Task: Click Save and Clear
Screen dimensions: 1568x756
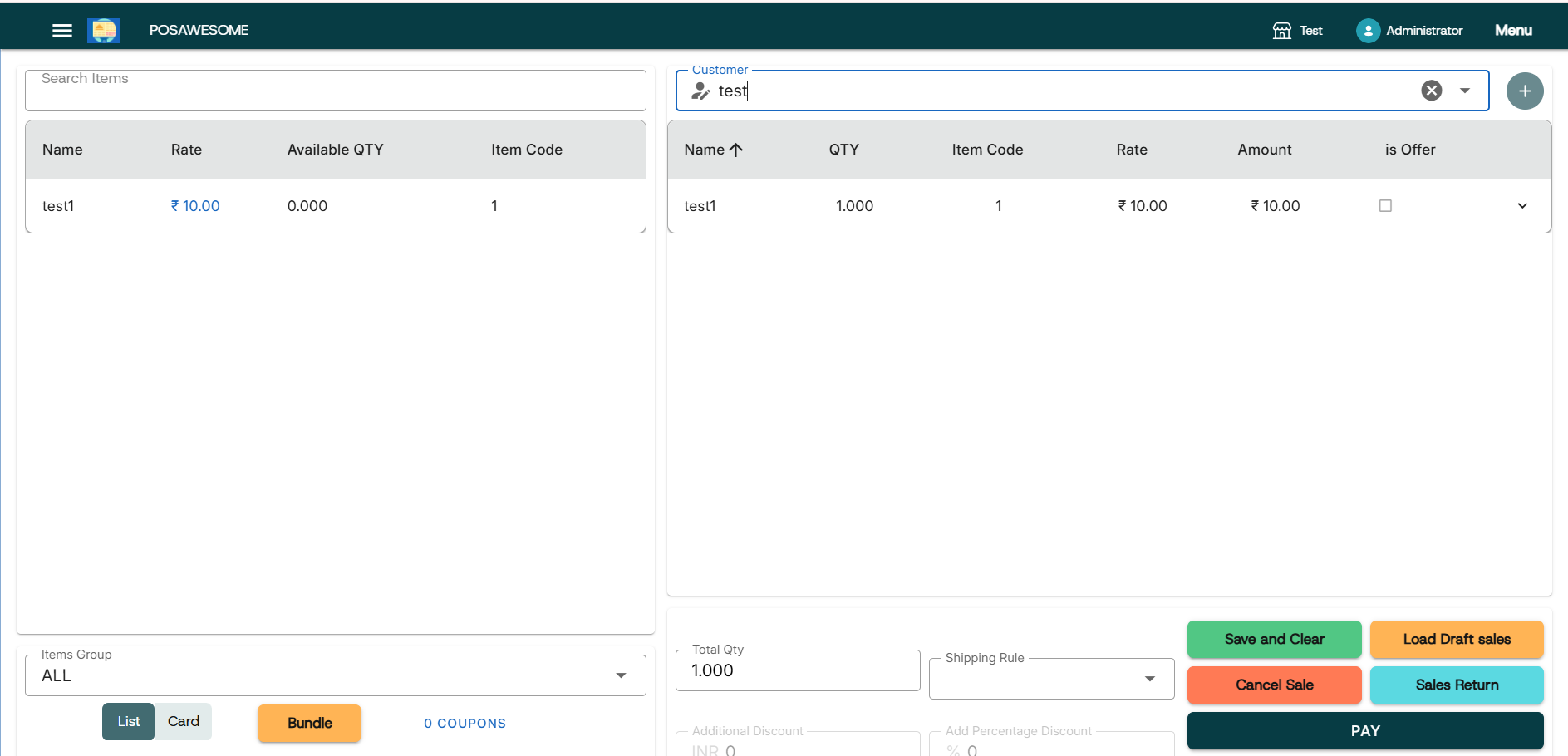Action: coord(1274,639)
